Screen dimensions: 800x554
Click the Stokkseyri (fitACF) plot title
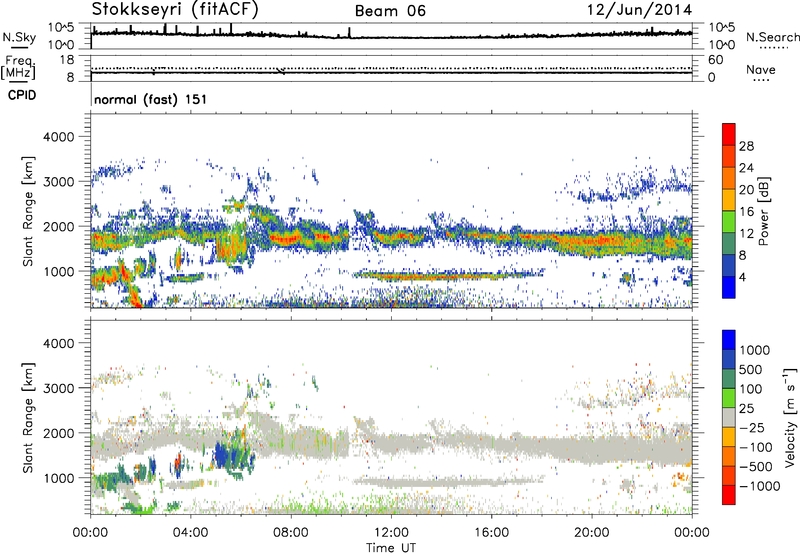[175, 9]
